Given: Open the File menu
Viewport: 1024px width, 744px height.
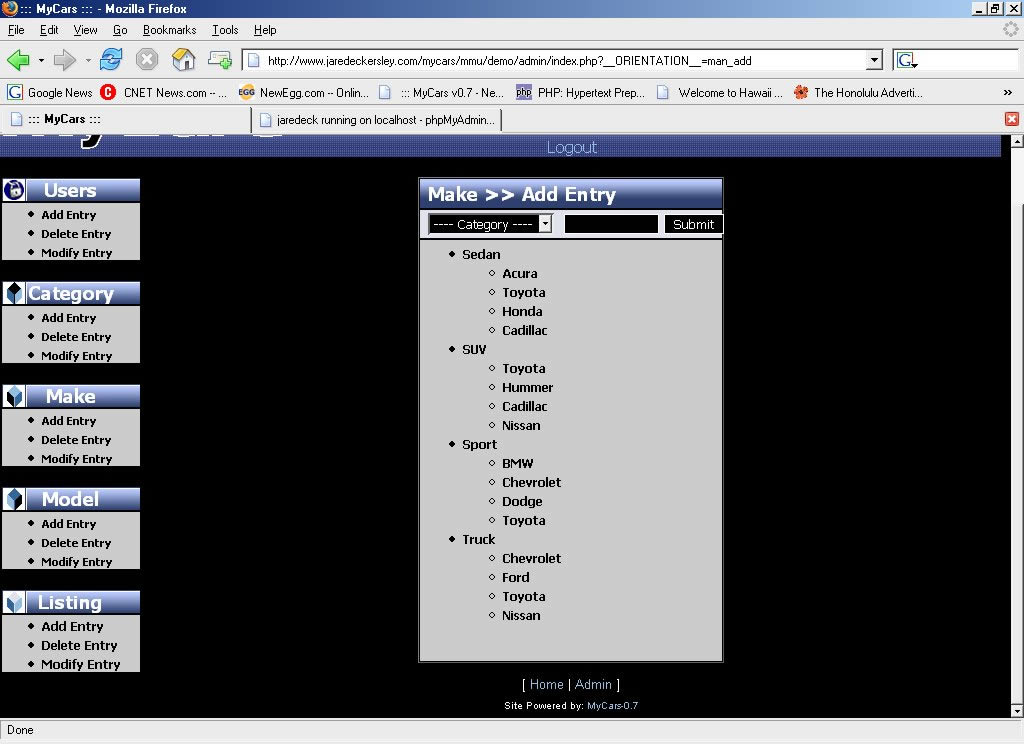Looking at the screenshot, I should click(x=16, y=30).
